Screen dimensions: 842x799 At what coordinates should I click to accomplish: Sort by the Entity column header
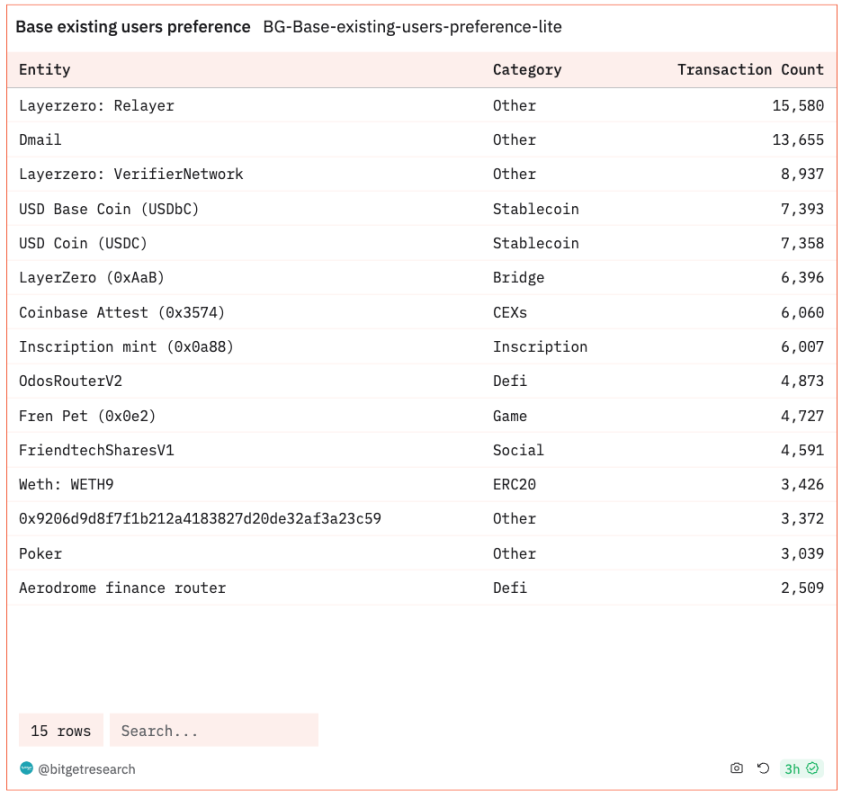pos(45,70)
